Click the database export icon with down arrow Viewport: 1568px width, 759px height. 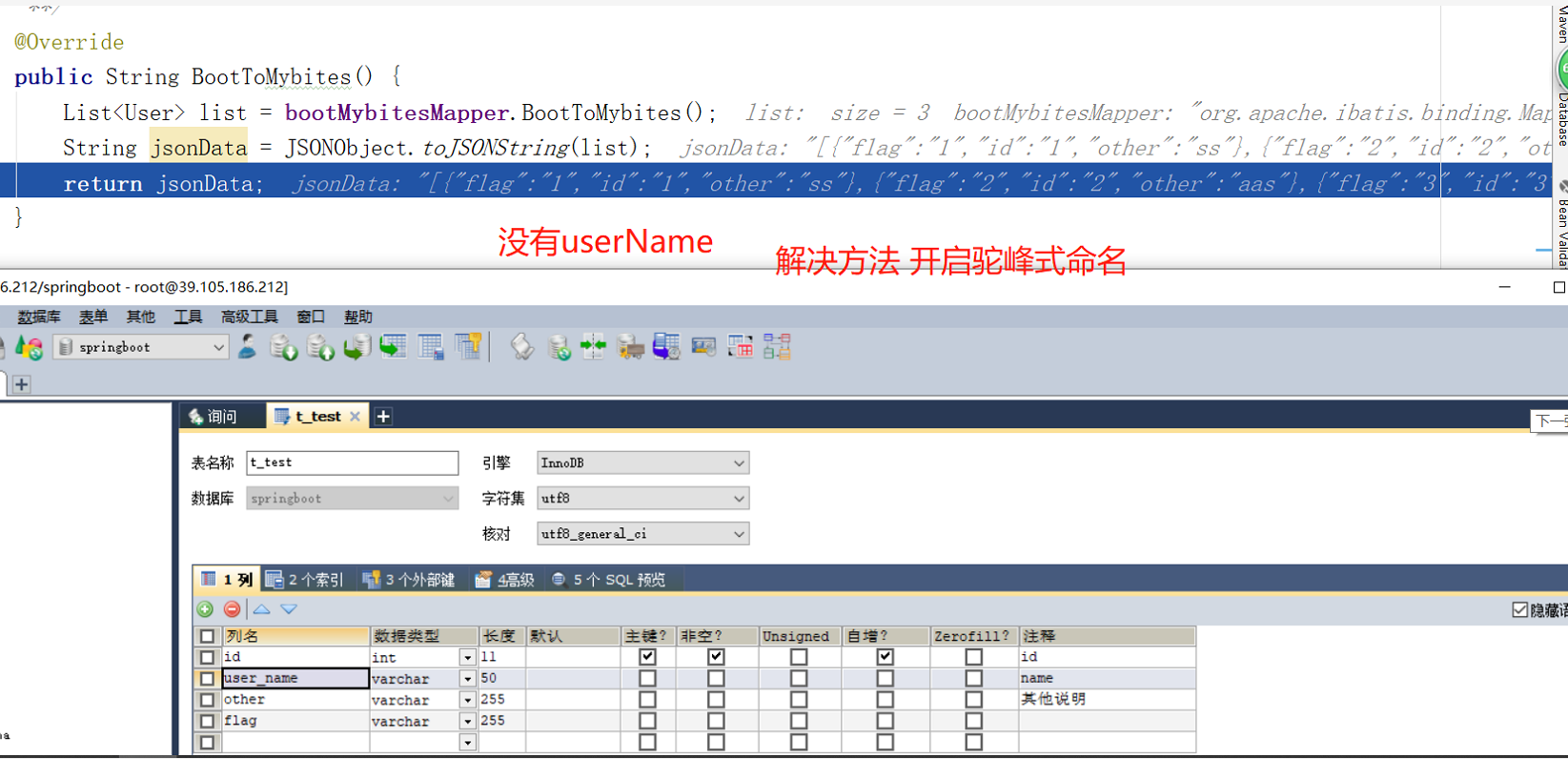click(283, 348)
